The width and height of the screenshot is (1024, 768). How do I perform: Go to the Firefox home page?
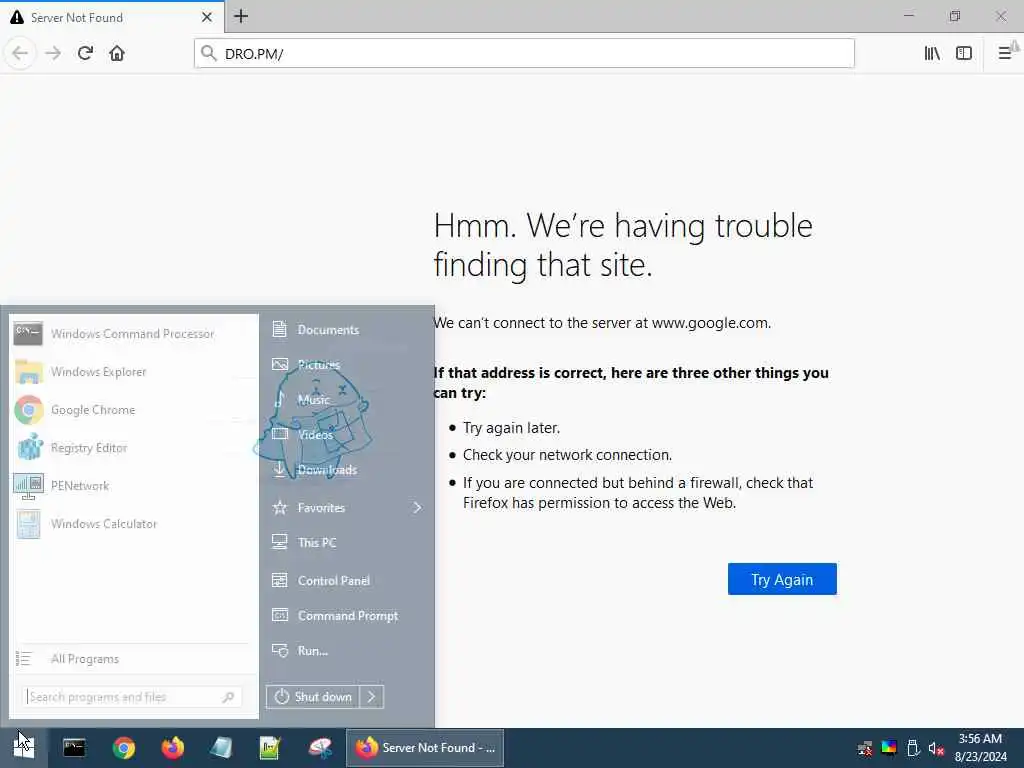coord(117,53)
